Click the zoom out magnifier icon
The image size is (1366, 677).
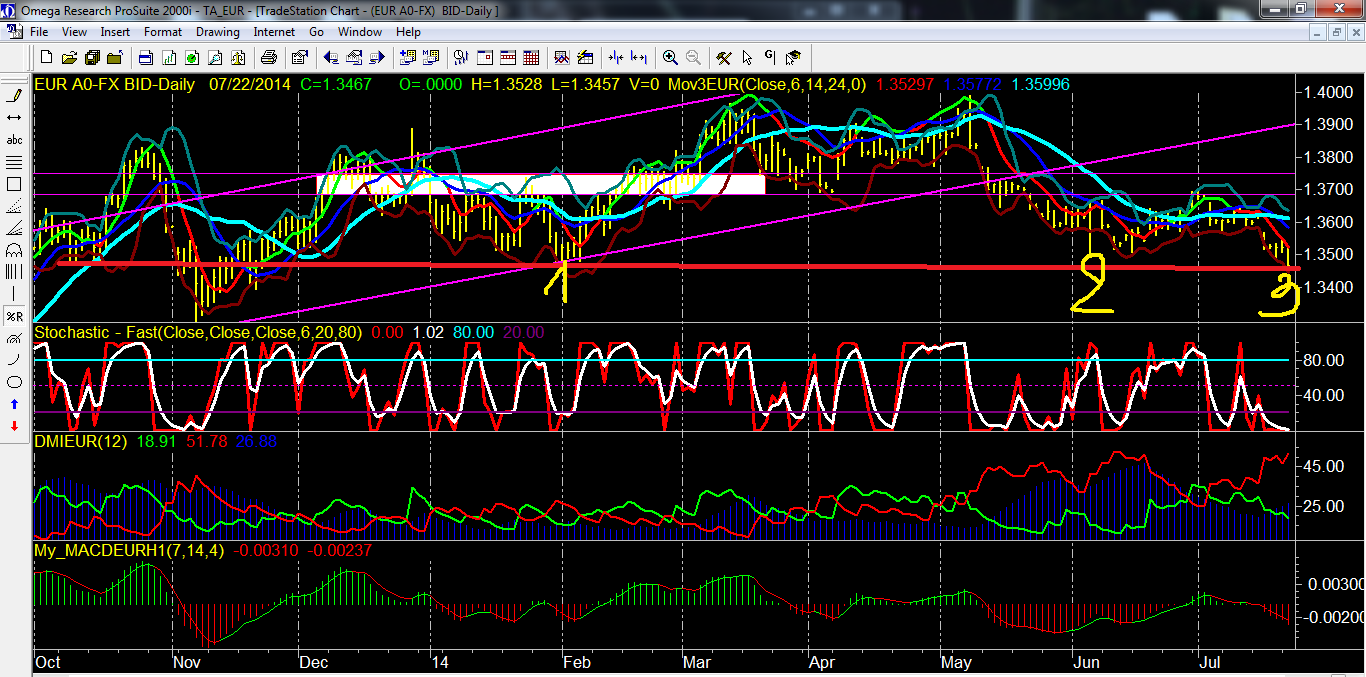(692, 57)
